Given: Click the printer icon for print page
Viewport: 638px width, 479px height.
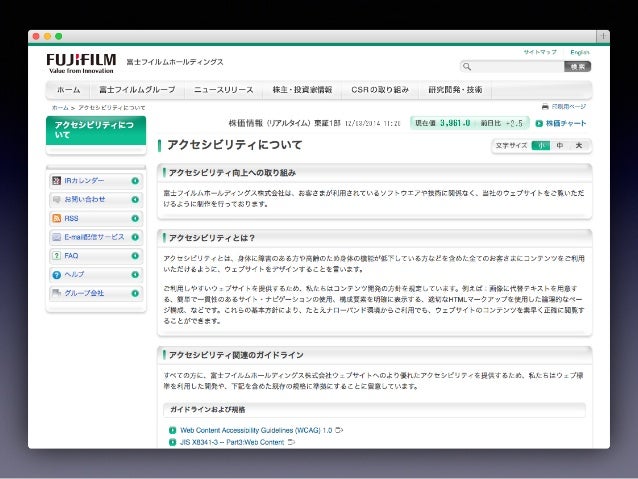Looking at the screenshot, I should [x=545, y=107].
